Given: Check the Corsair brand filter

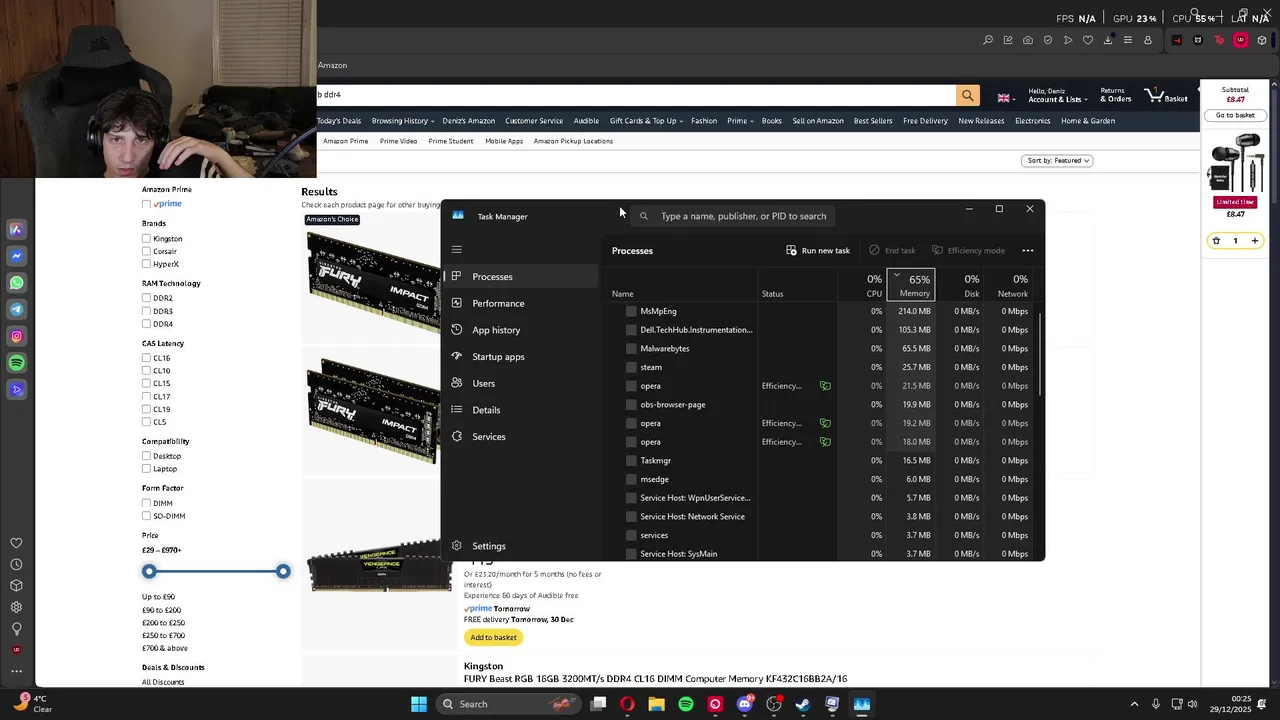Looking at the screenshot, I should (x=146, y=251).
